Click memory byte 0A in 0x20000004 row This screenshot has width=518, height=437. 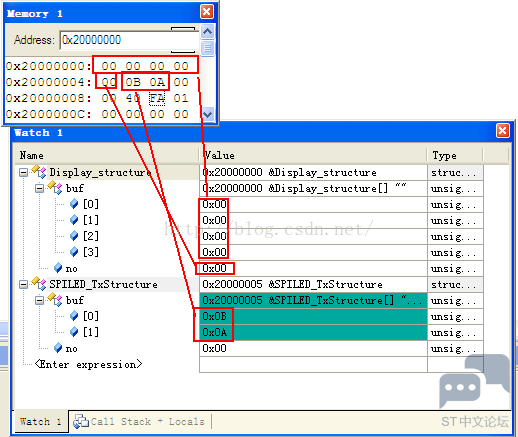[x=157, y=82]
